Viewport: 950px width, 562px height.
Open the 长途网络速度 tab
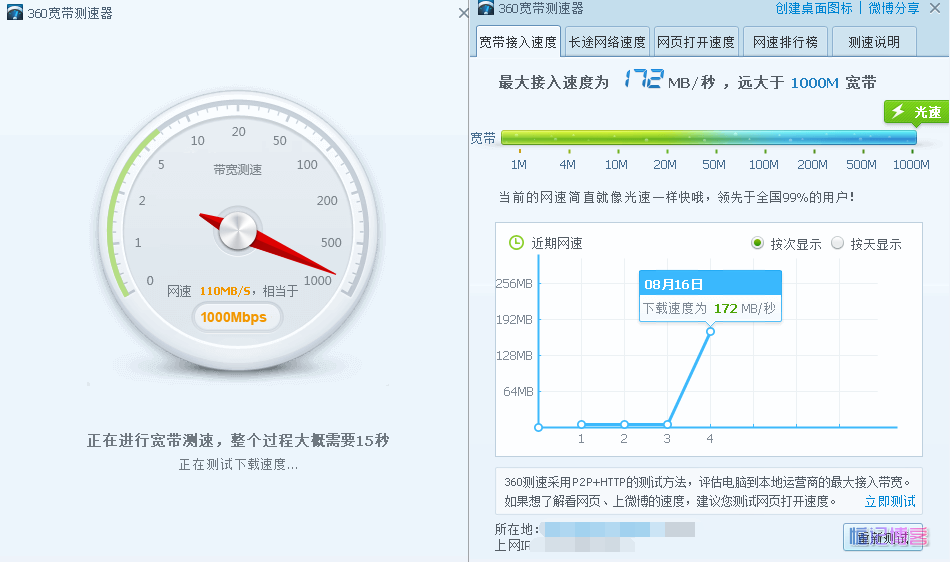point(607,42)
